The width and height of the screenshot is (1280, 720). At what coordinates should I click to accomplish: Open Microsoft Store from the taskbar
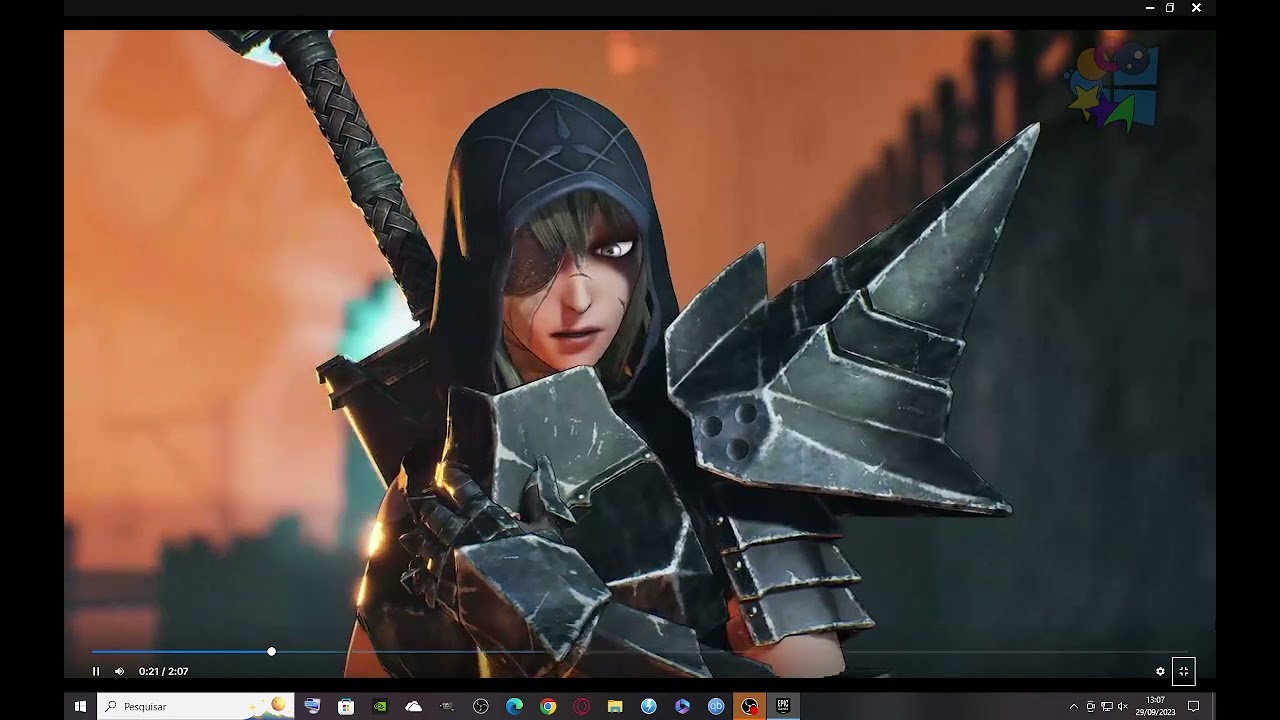coord(346,706)
